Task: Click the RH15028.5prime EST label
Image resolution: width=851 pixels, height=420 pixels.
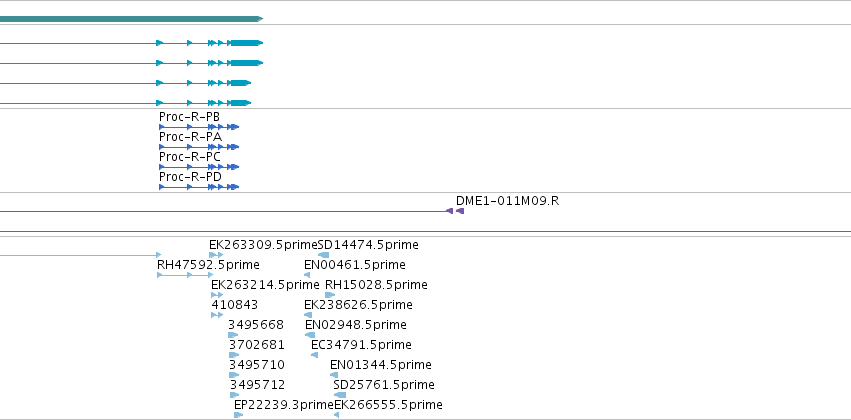Action: click(x=376, y=285)
